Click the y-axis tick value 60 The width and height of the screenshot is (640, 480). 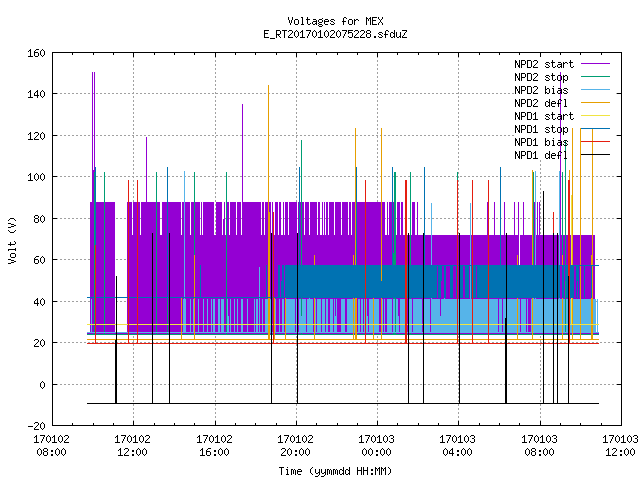[39, 260]
